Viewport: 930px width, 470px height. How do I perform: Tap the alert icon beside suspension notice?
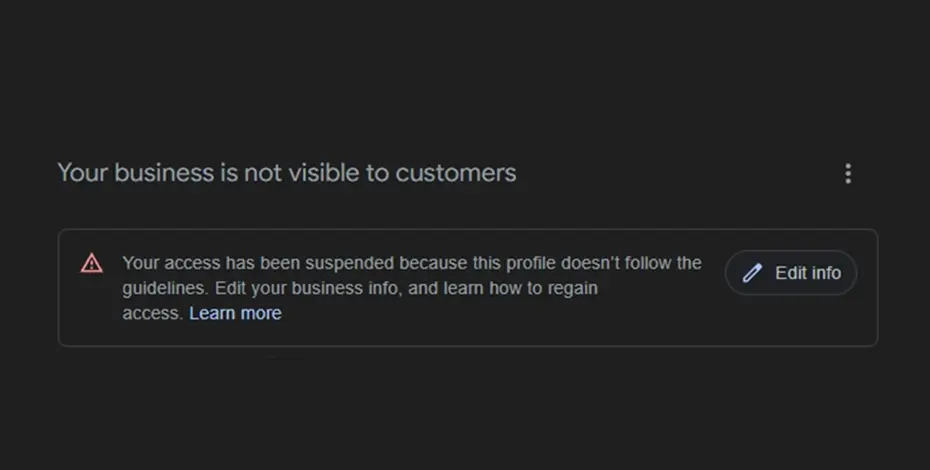pyautogui.click(x=92, y=264)
